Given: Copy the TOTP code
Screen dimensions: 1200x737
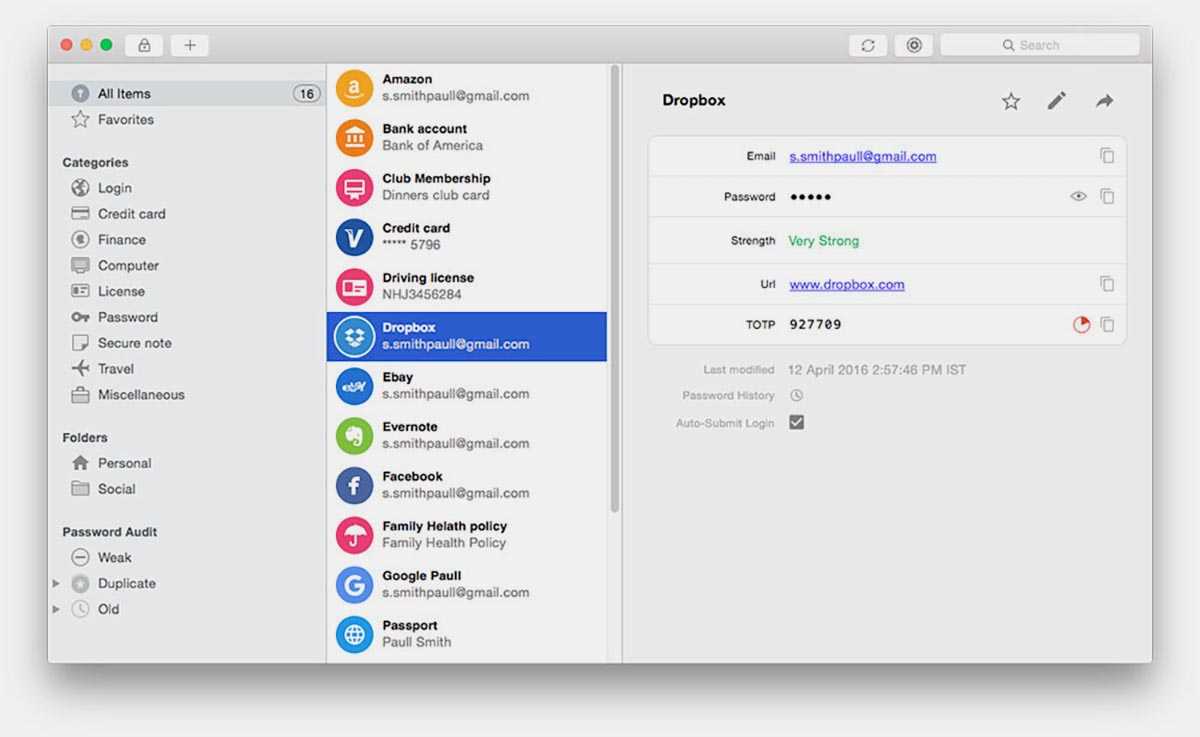Looking at the screenshot, I should pos(1107,325).
